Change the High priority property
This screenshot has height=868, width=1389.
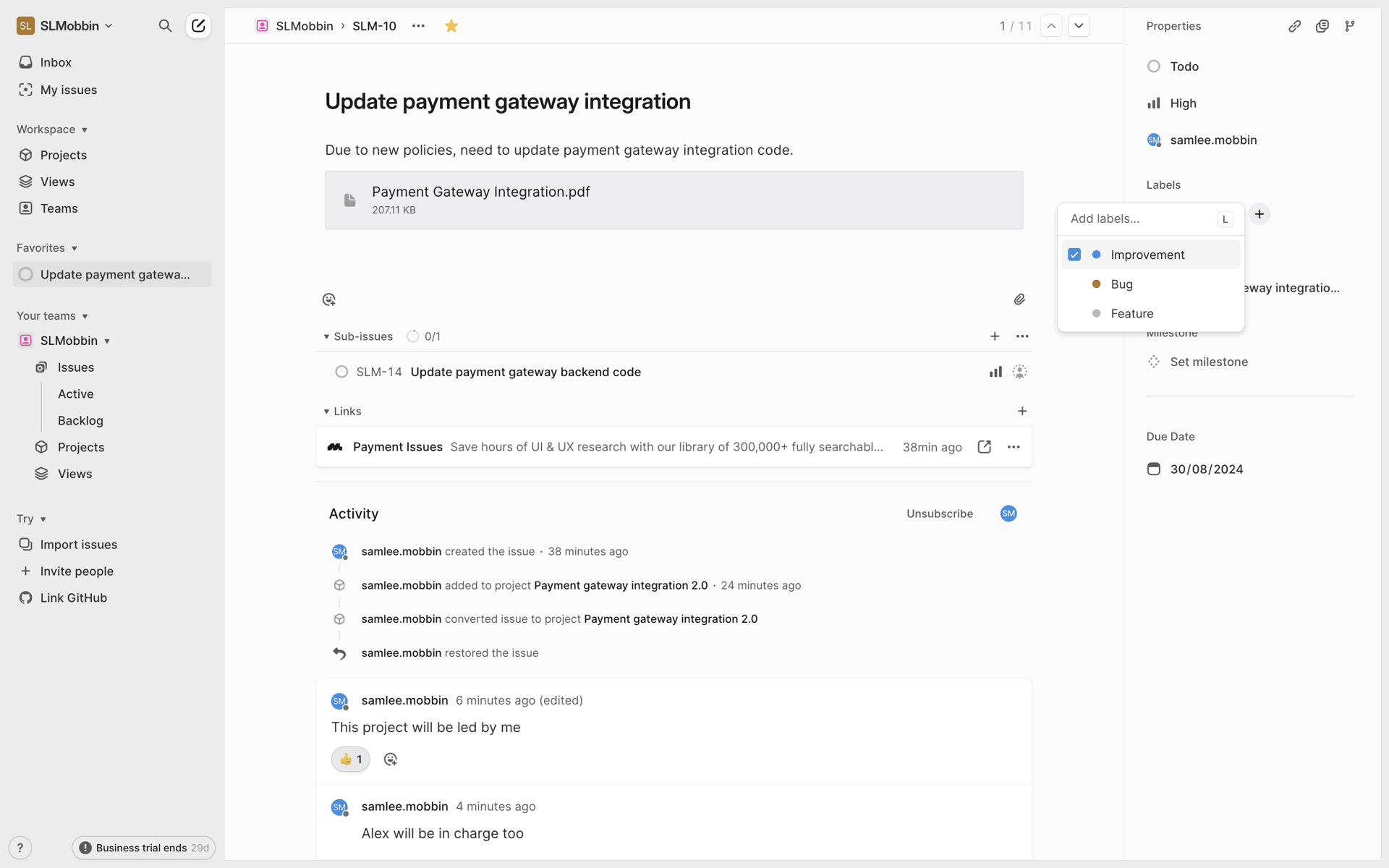click(1172, 103)
